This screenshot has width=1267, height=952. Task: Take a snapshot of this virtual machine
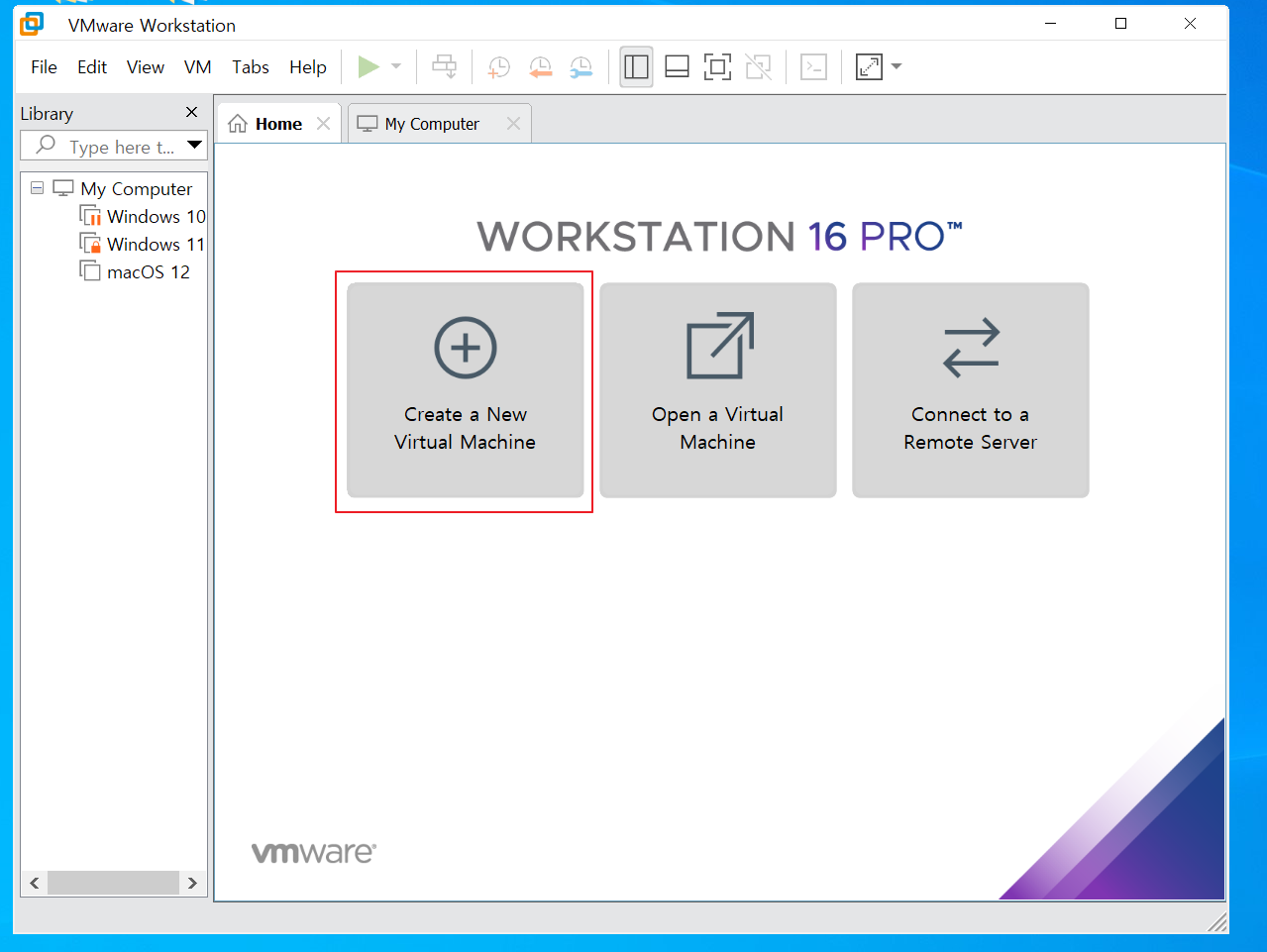pos(499,66)
